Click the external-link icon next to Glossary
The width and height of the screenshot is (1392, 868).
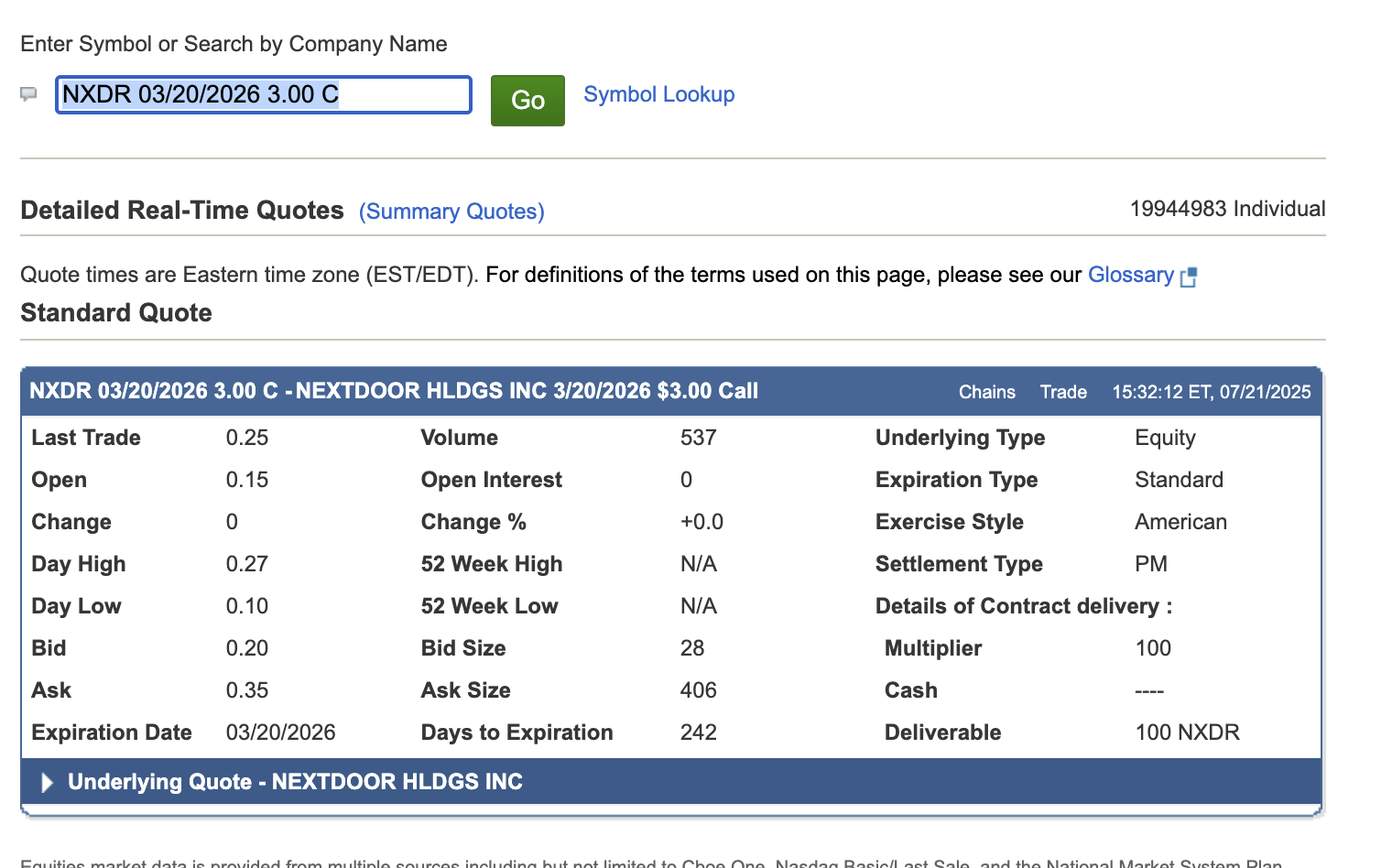1189,277
